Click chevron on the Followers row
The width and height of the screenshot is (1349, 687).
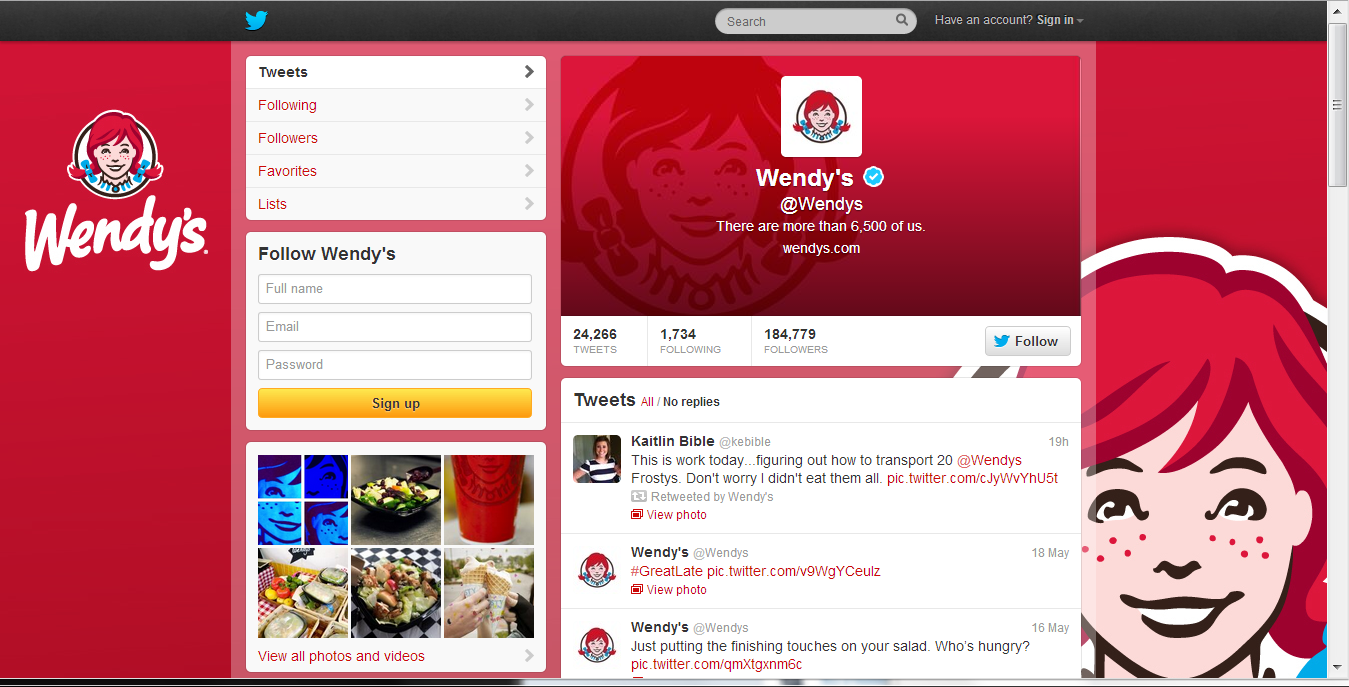pyautogui.click(x=529, y=138)
